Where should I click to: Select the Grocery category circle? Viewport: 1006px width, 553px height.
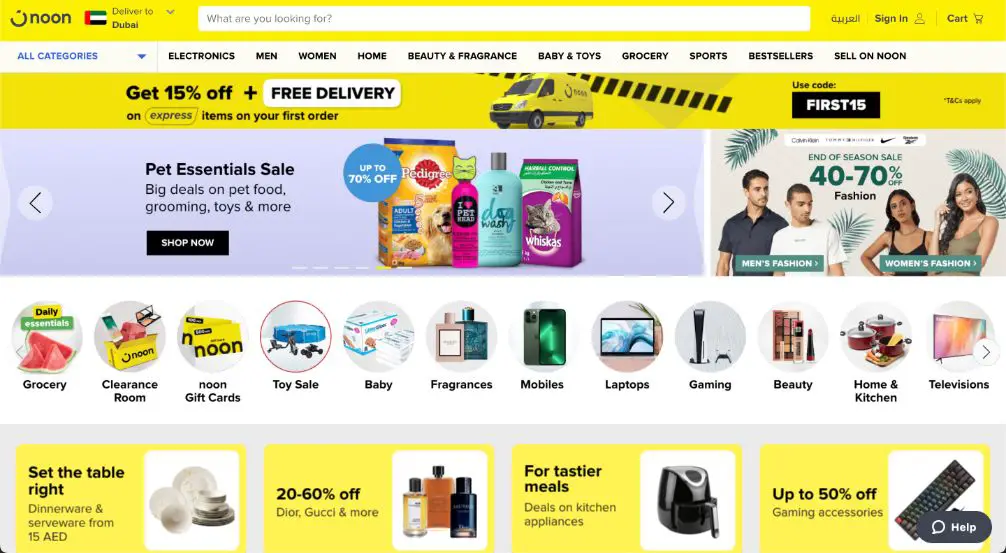coord(46,337)
